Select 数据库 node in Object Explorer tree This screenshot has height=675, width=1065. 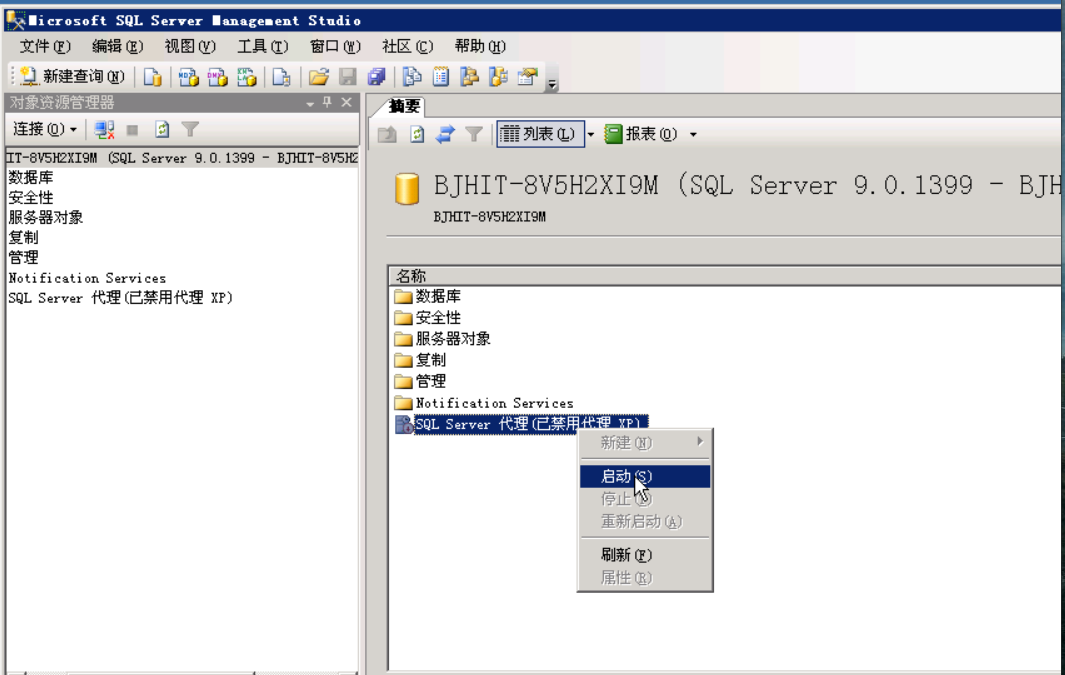[x=31, y=178]
